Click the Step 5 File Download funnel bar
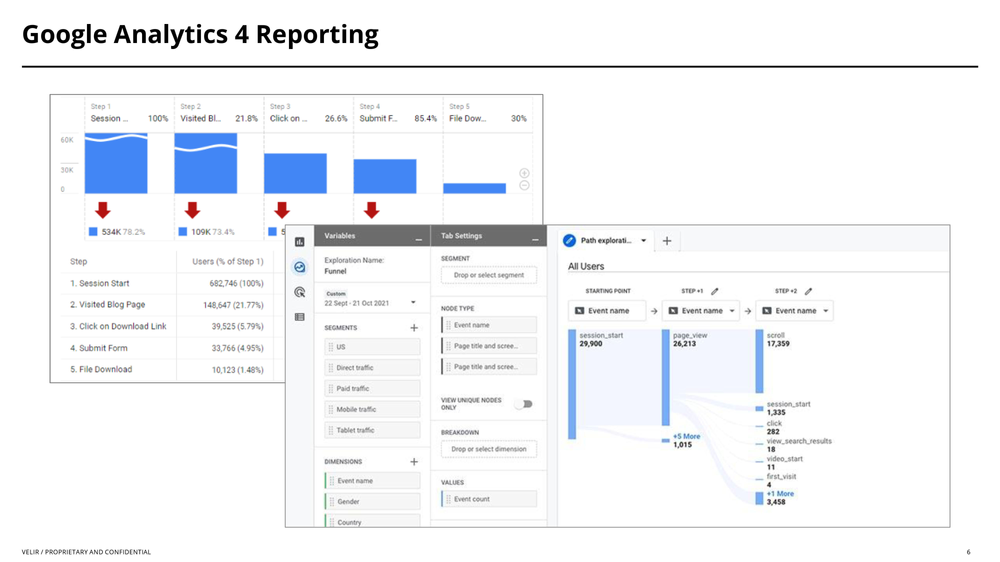This screenshot has width=1000, height=562. coord(474,188)
